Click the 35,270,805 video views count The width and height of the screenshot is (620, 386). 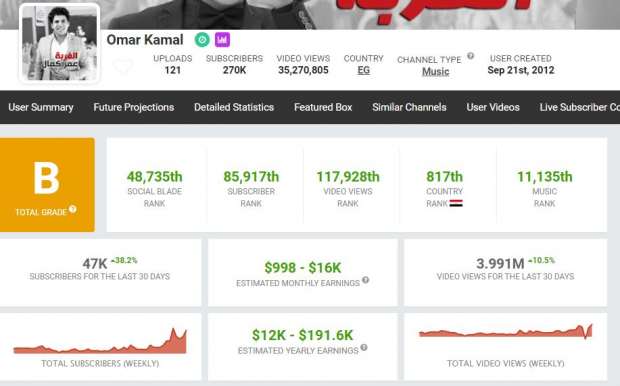(x=303, y=70)
